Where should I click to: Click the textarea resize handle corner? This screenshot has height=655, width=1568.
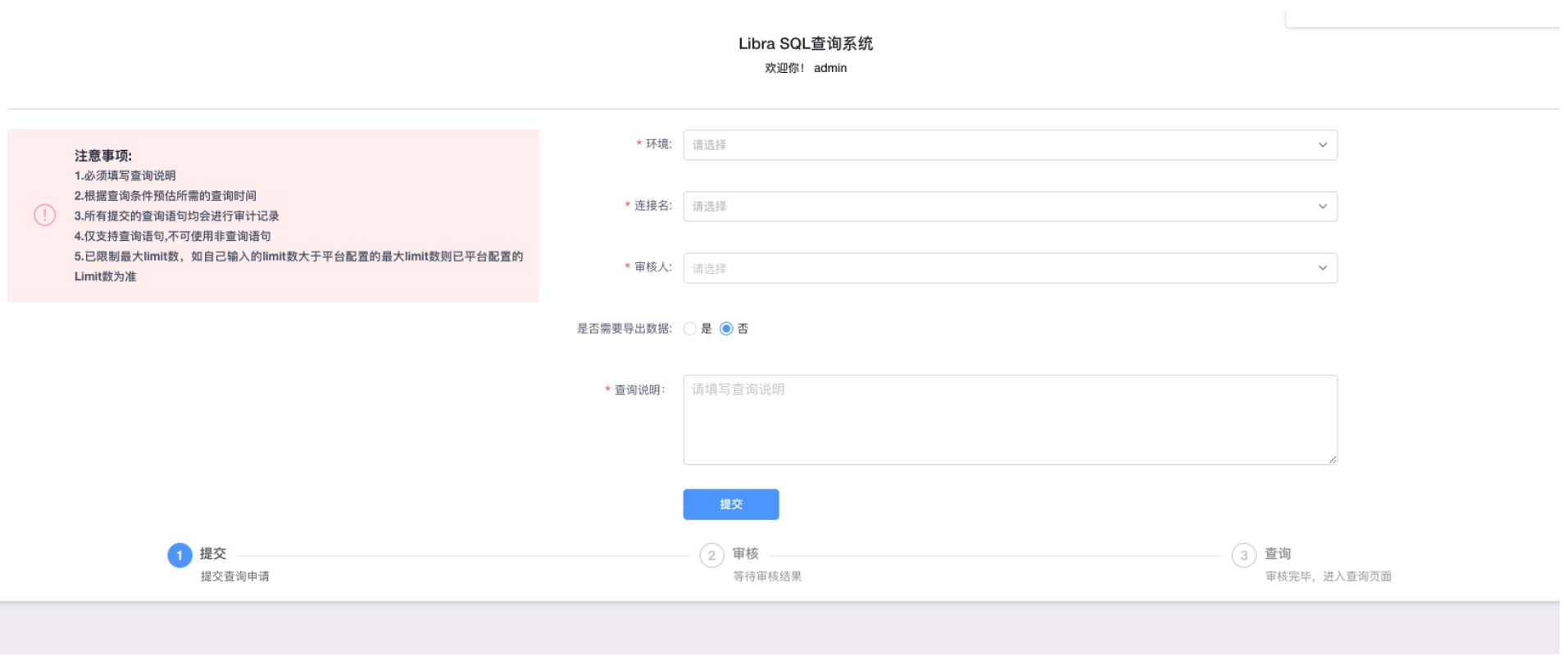point(1333,460)
